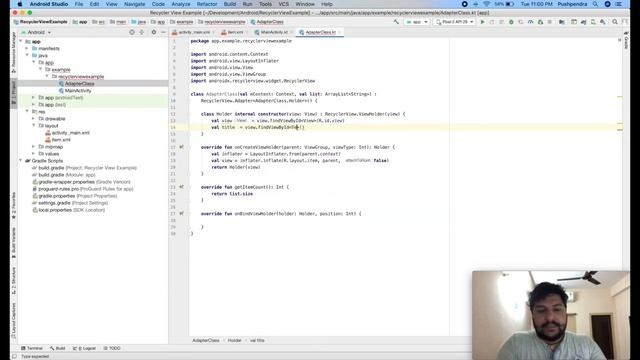Open the profiler gauge icon in toolbar

(530, 22)
